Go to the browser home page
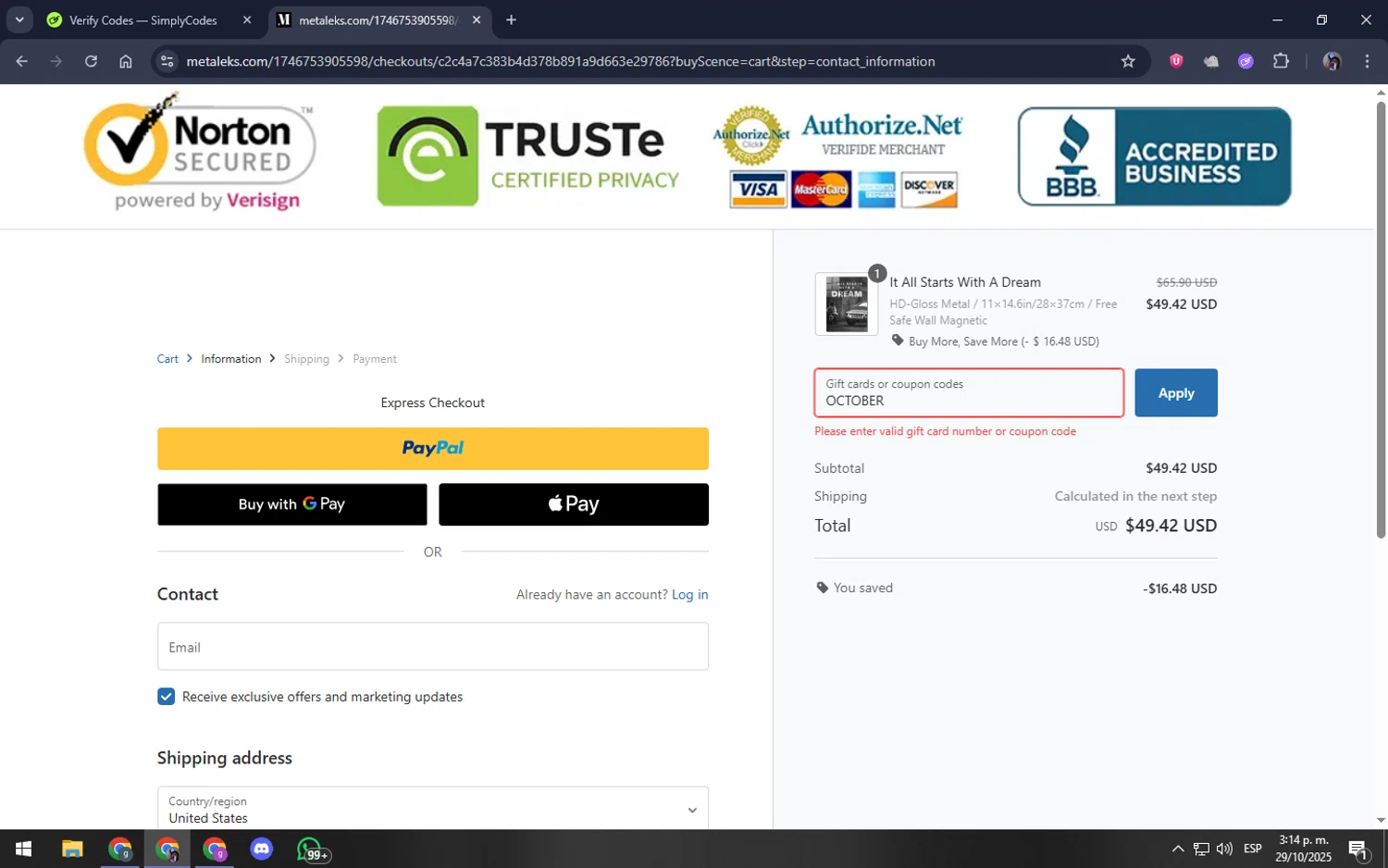The height and width of the screenshot is (868, 1388). [126, 61]
